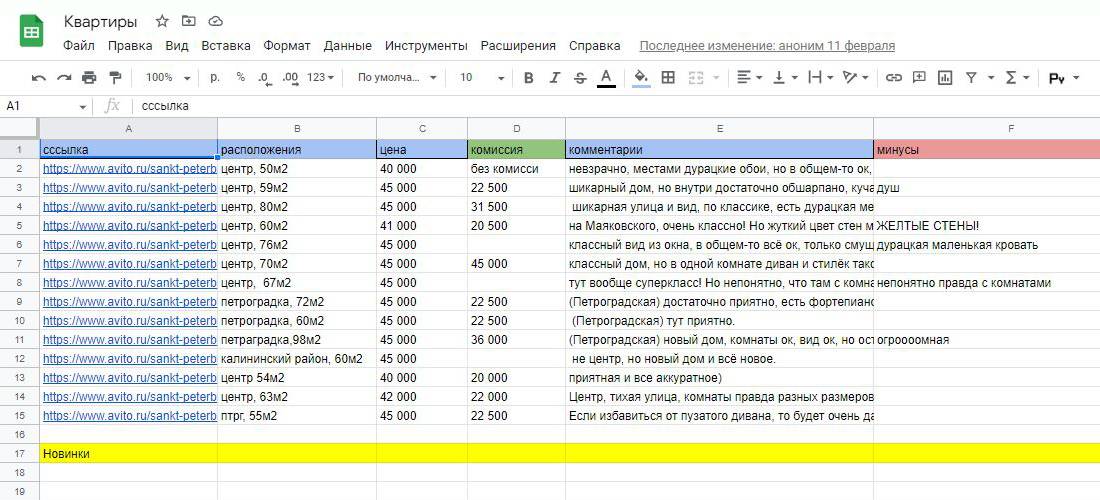Image resolution: width=1100 pixels, height=500 pixels.
Task: Star the Квартиры document
Action: [x=162, y=22]
